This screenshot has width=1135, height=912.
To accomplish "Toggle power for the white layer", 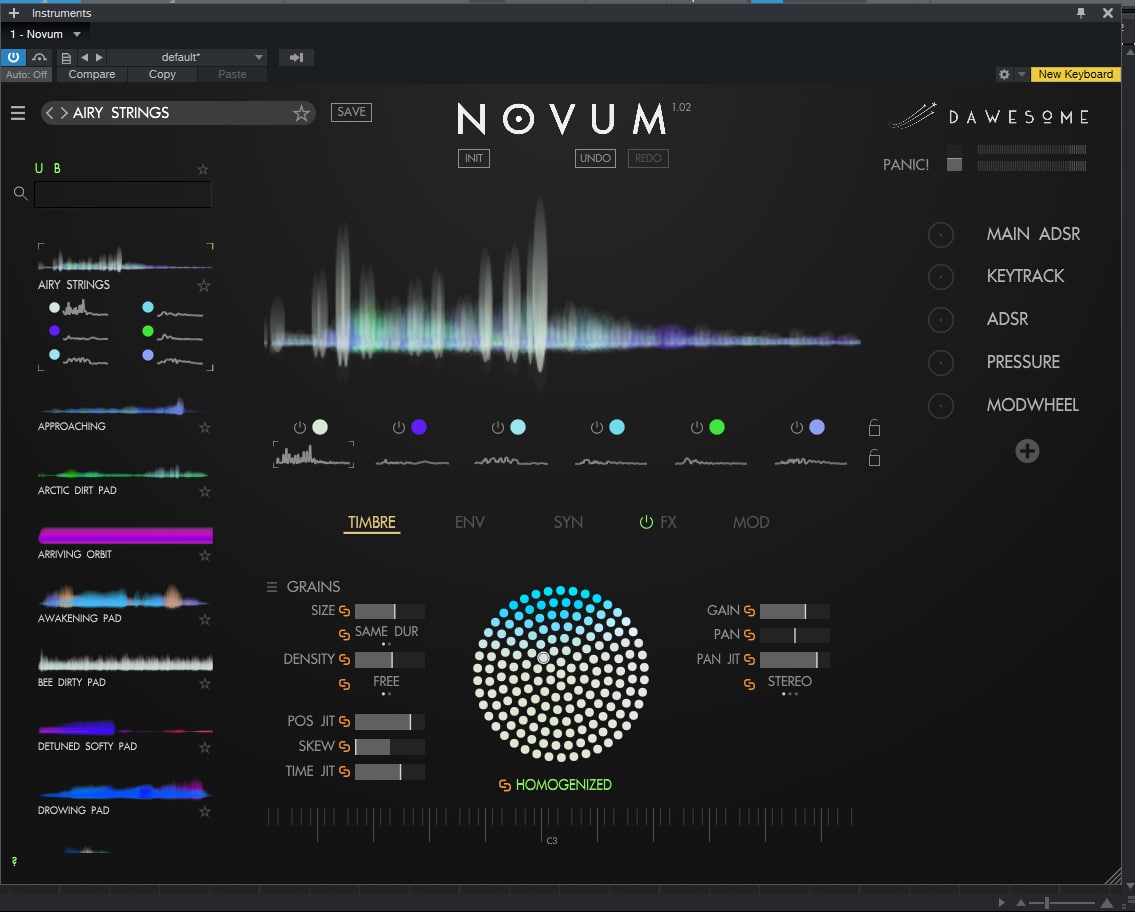I will 300,428.
